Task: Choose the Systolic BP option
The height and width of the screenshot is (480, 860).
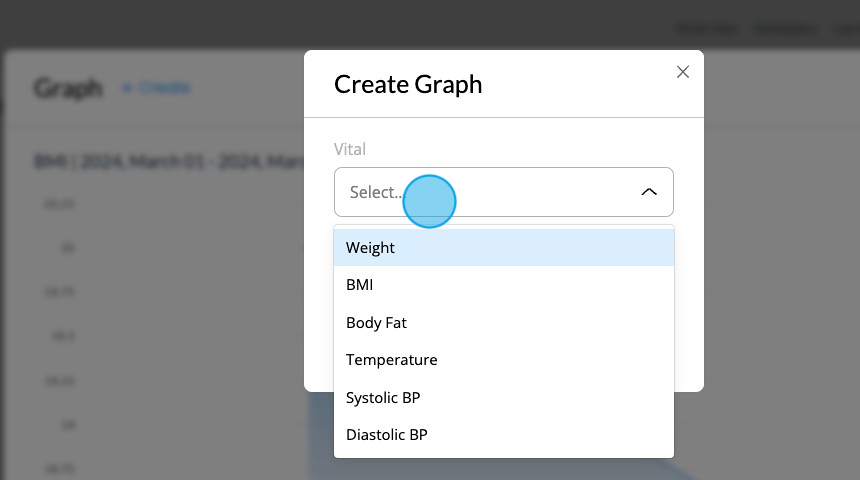Action: point(503,397)
